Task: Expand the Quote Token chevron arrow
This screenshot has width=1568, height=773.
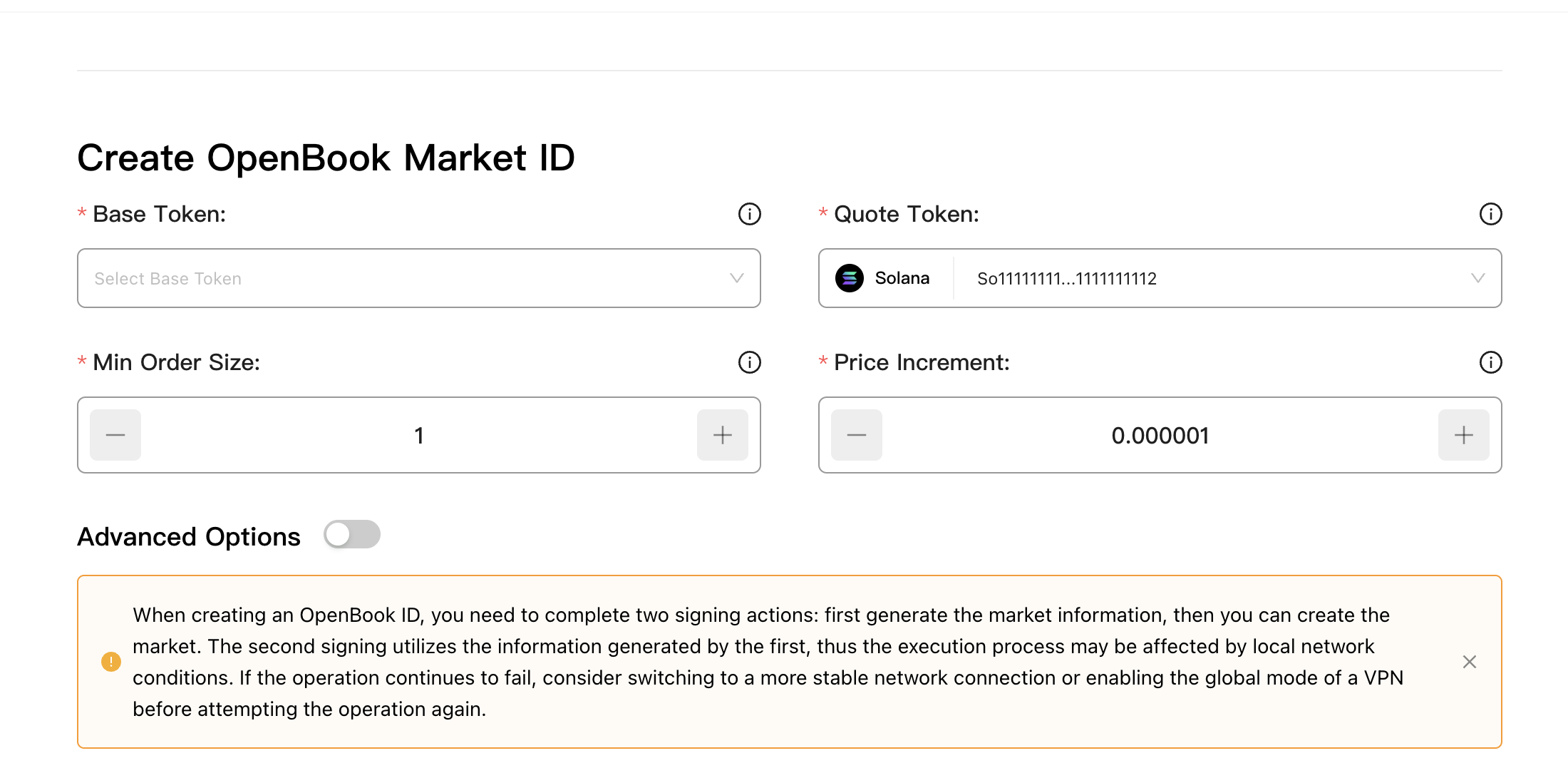Action: tap(1477, 278)
